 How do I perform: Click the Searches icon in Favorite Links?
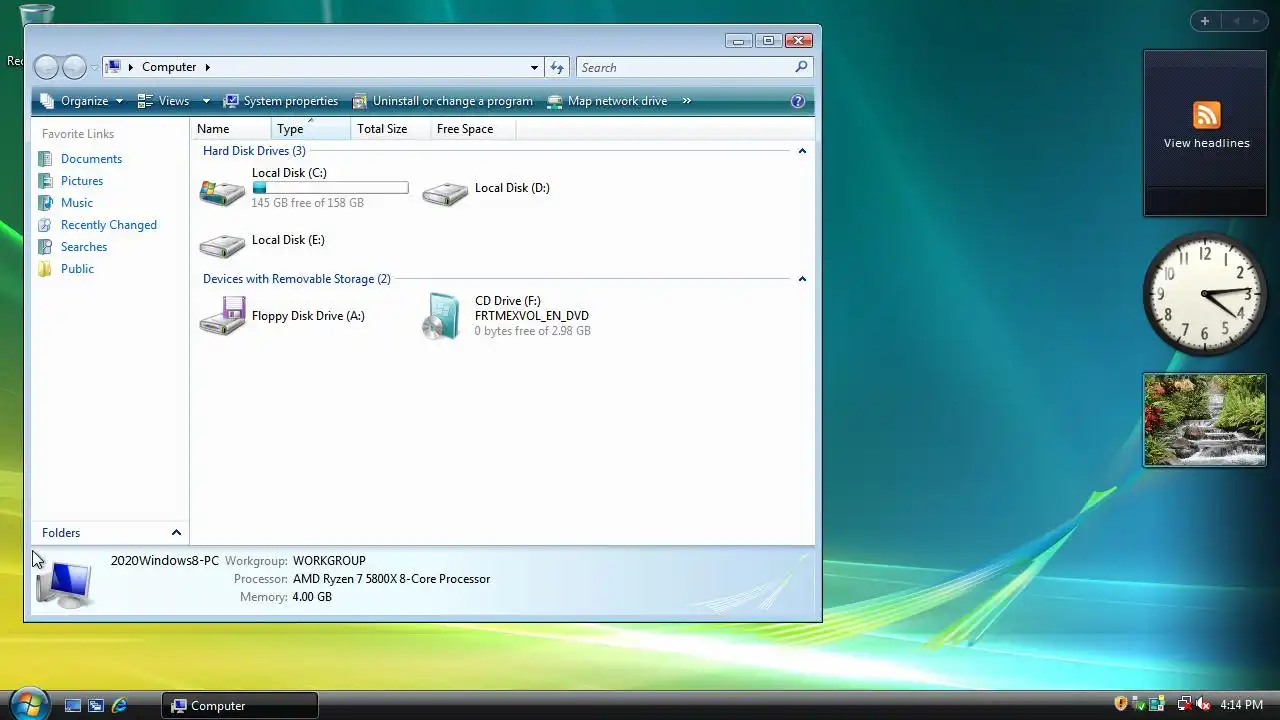pyautogui.click(x=45, y=247)
